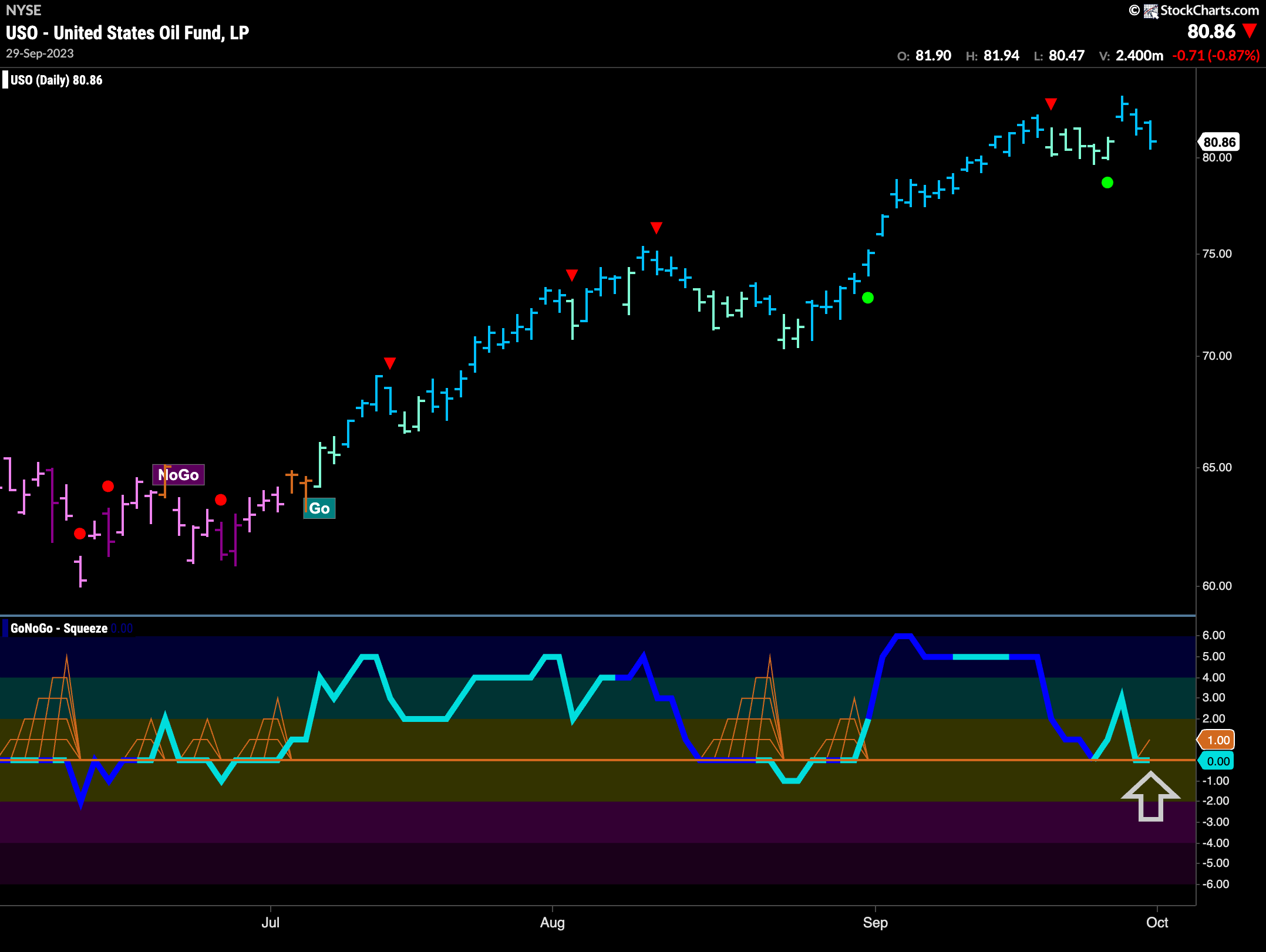Click the red triangle marker near 75.00 August peak

click(x=656, y=227)
